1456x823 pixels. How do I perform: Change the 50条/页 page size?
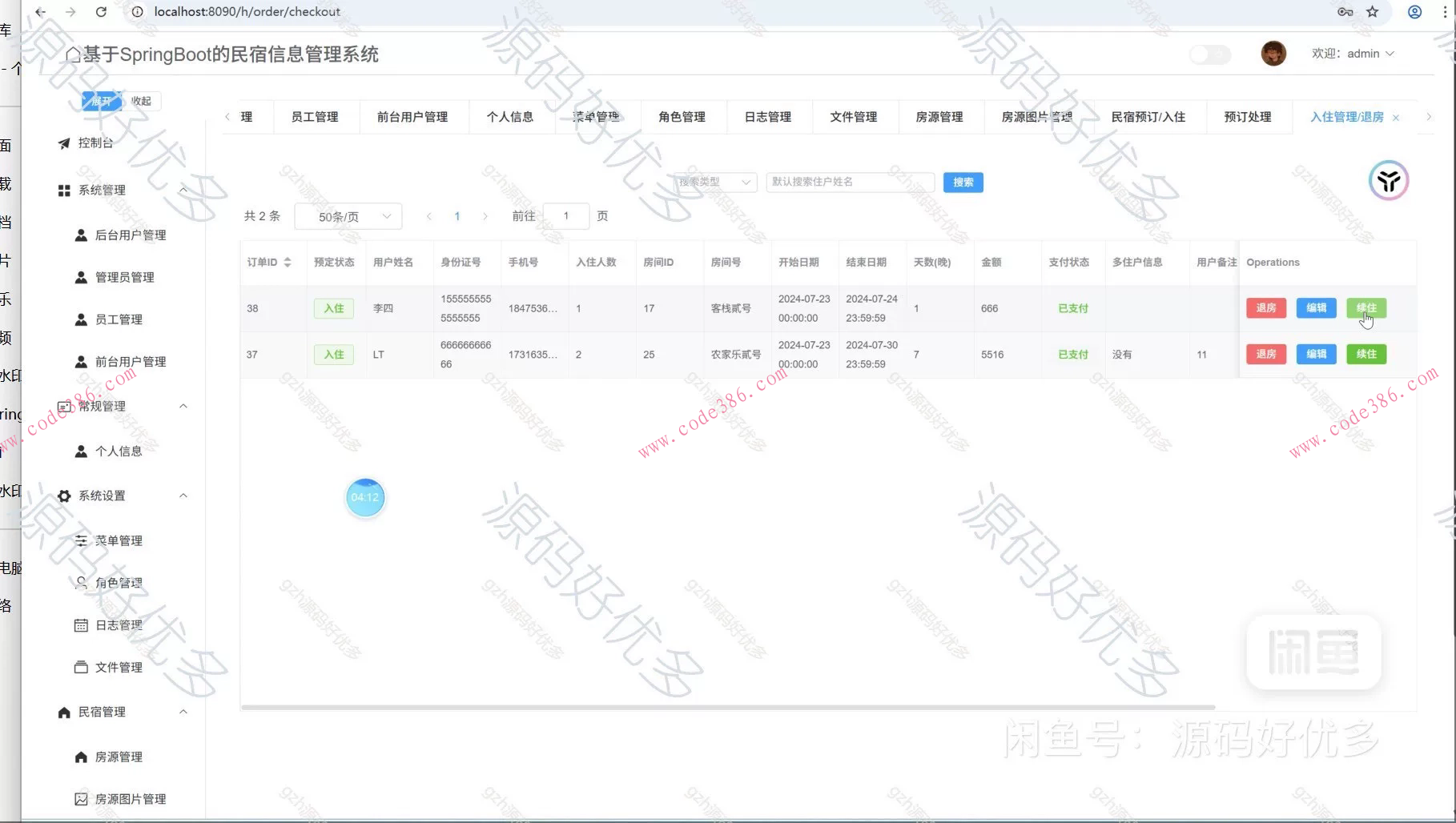(x=348, y=216)
